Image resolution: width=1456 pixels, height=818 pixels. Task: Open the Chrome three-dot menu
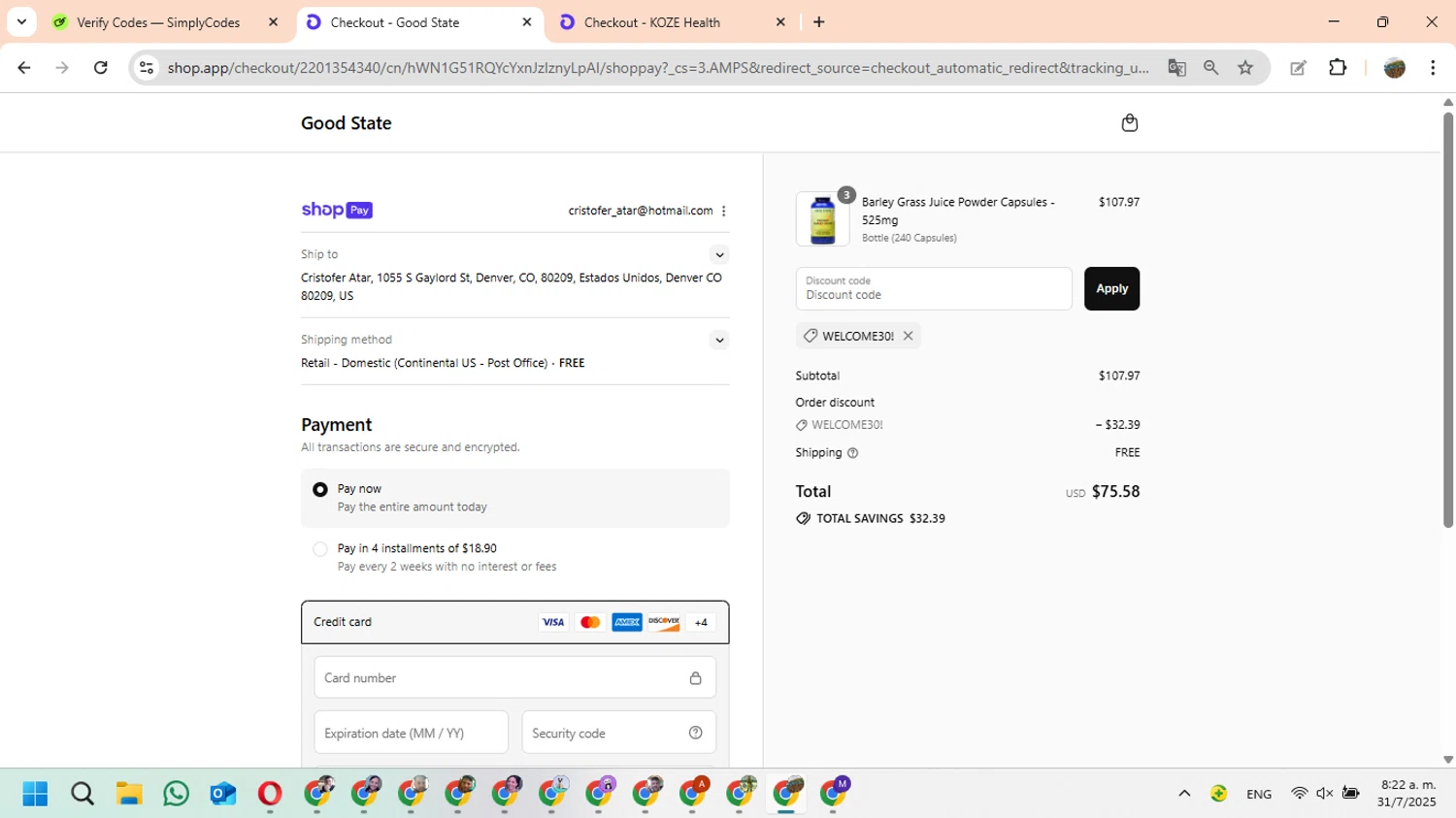pos(1433,68)
